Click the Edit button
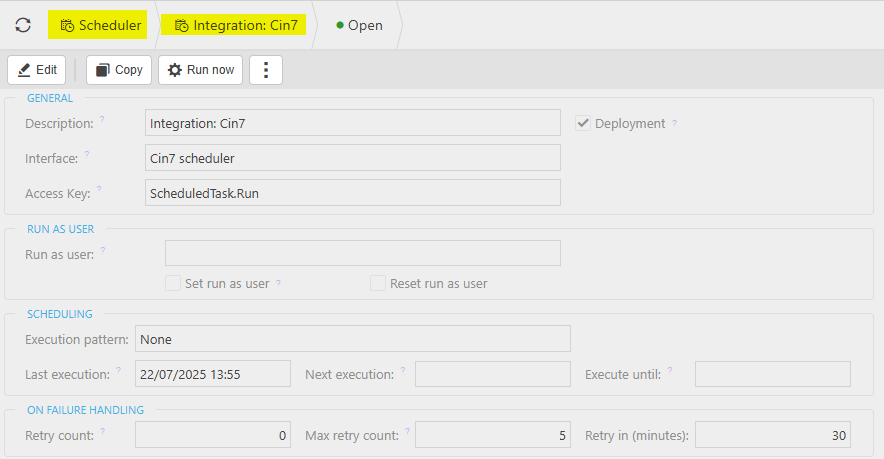Image resolution: width=884 pixels, height=459 pixels. (37, 70)
